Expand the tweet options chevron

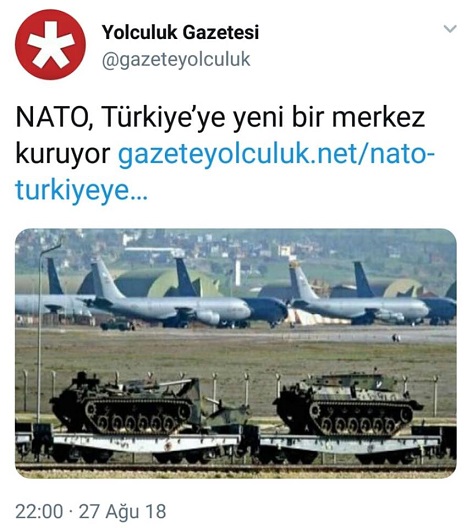tap(450, 29)
